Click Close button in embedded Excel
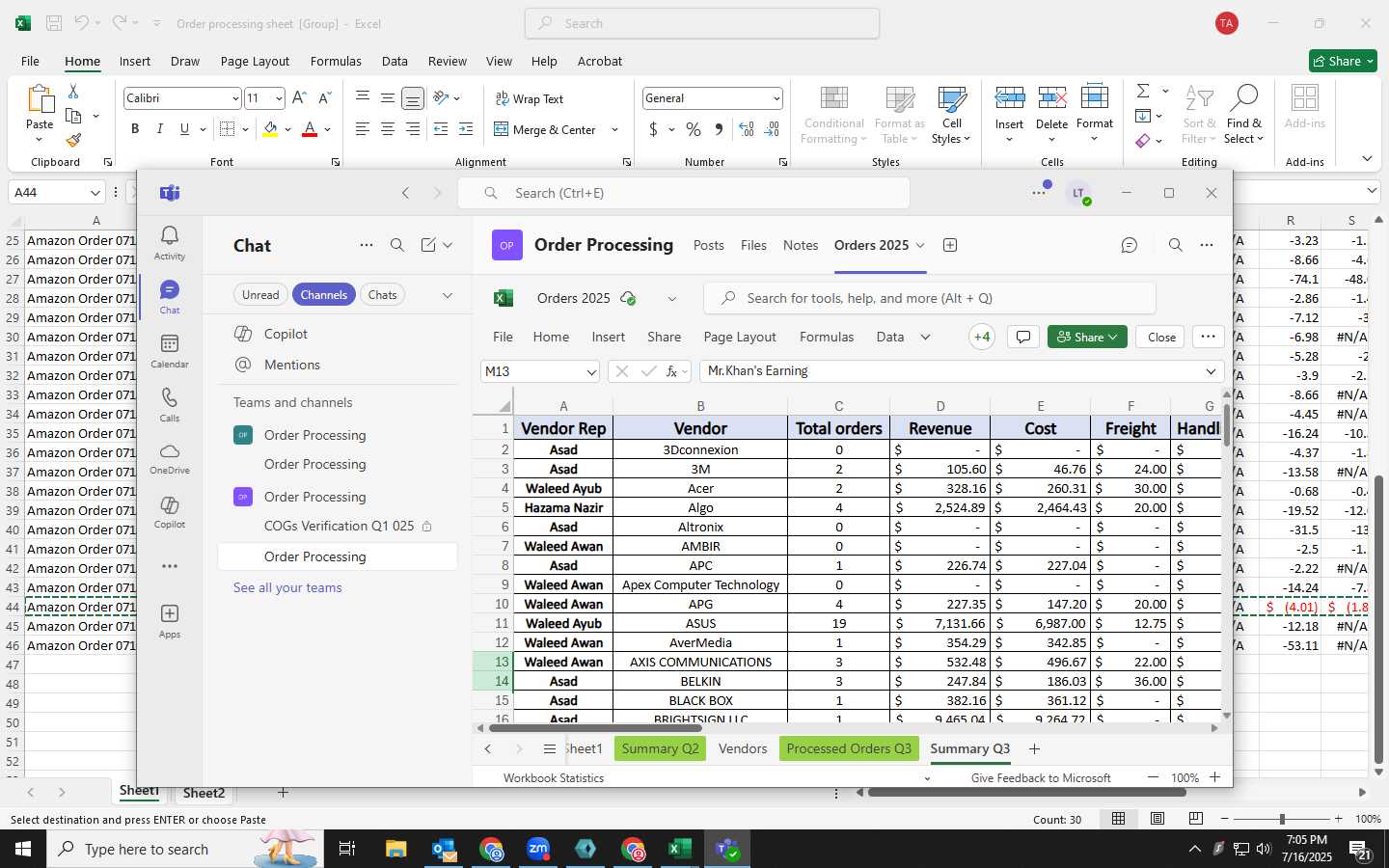 (1161, 337)
